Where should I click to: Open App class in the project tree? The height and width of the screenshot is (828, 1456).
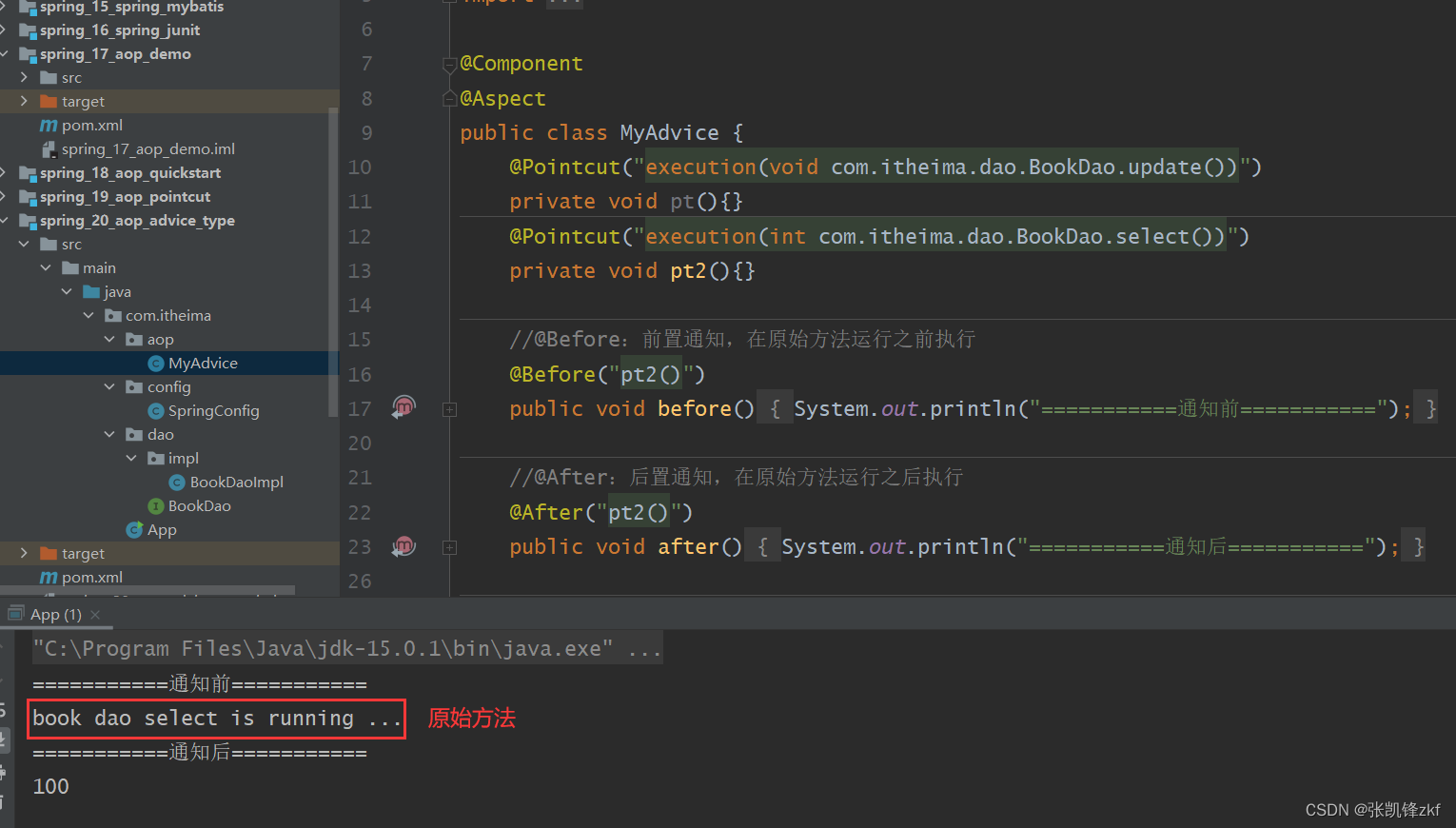162,530
